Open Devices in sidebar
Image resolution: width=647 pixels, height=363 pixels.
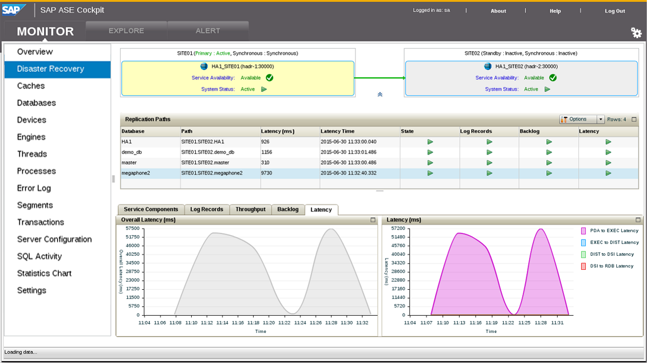[x=57, y=120]
